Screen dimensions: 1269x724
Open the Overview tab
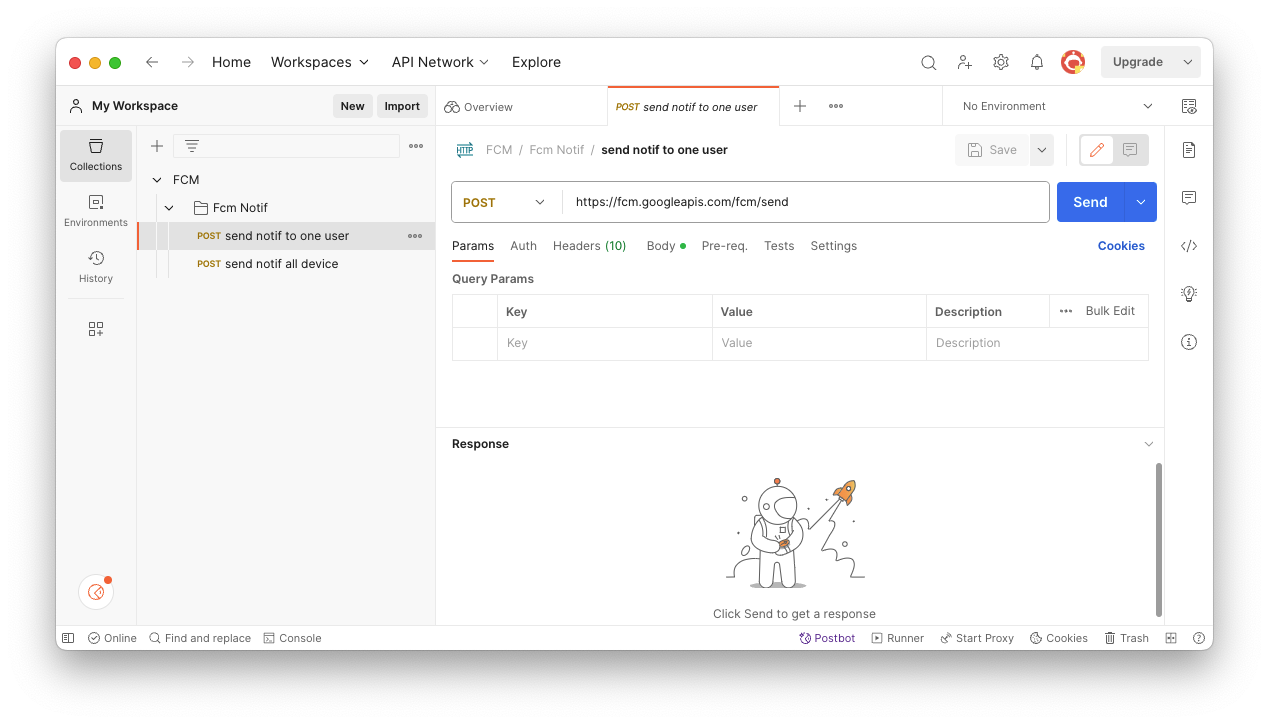(479, 107)
